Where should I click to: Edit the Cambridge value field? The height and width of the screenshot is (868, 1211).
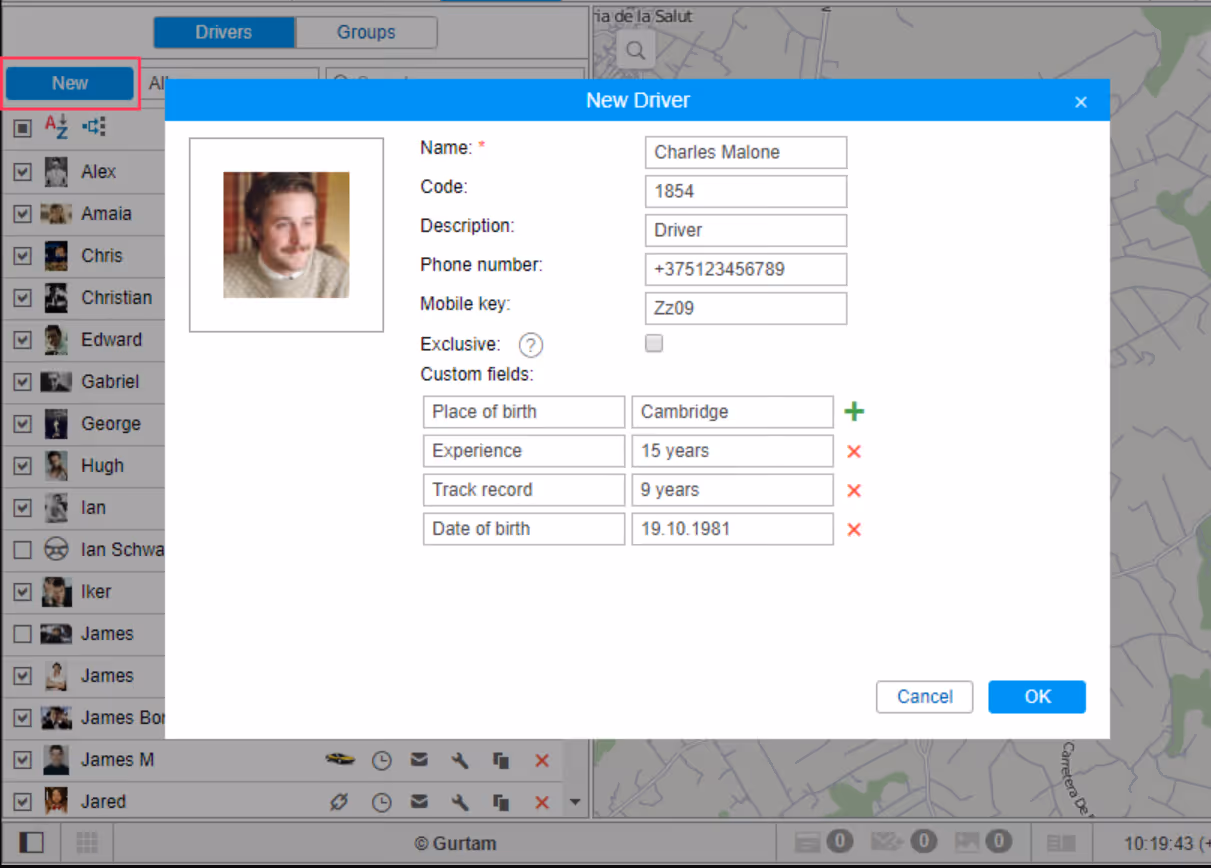(x=732, y=412)
